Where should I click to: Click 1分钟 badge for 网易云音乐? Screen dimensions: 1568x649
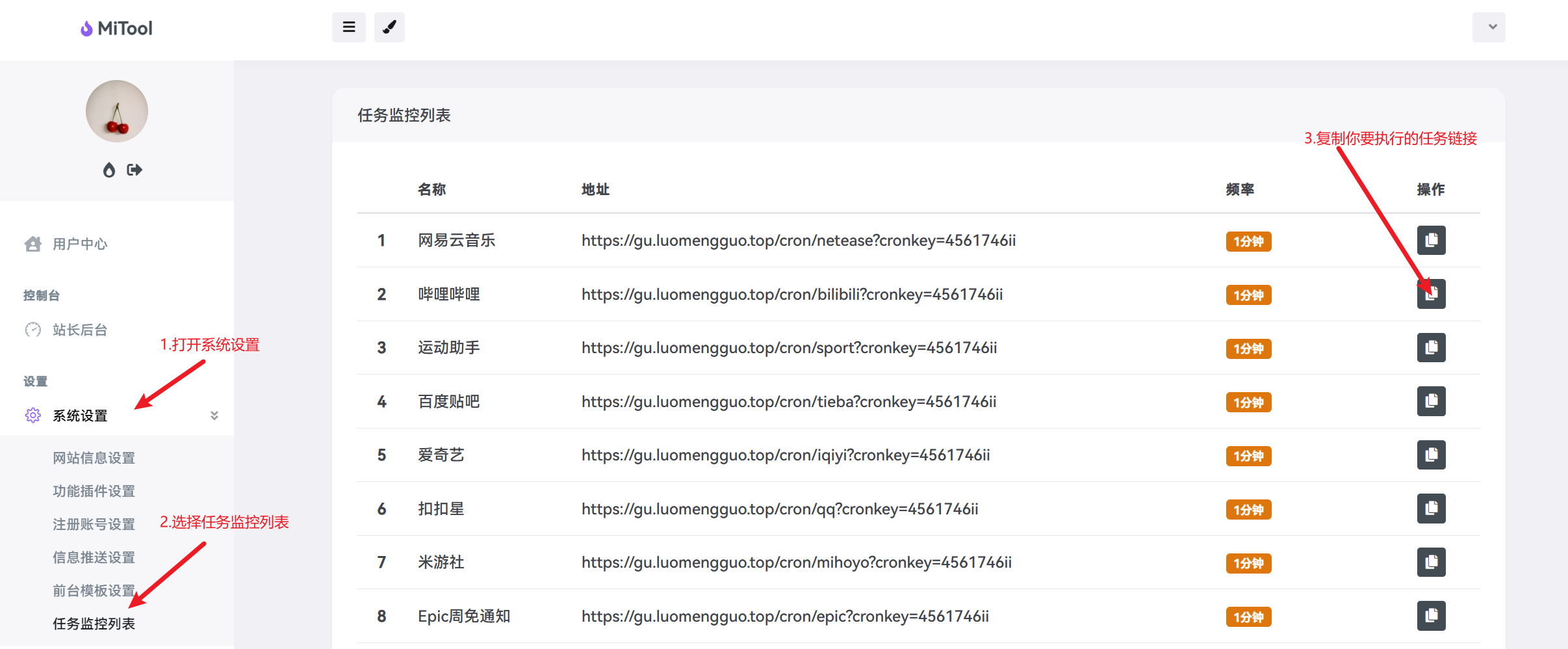click(x=1248, y=241)
